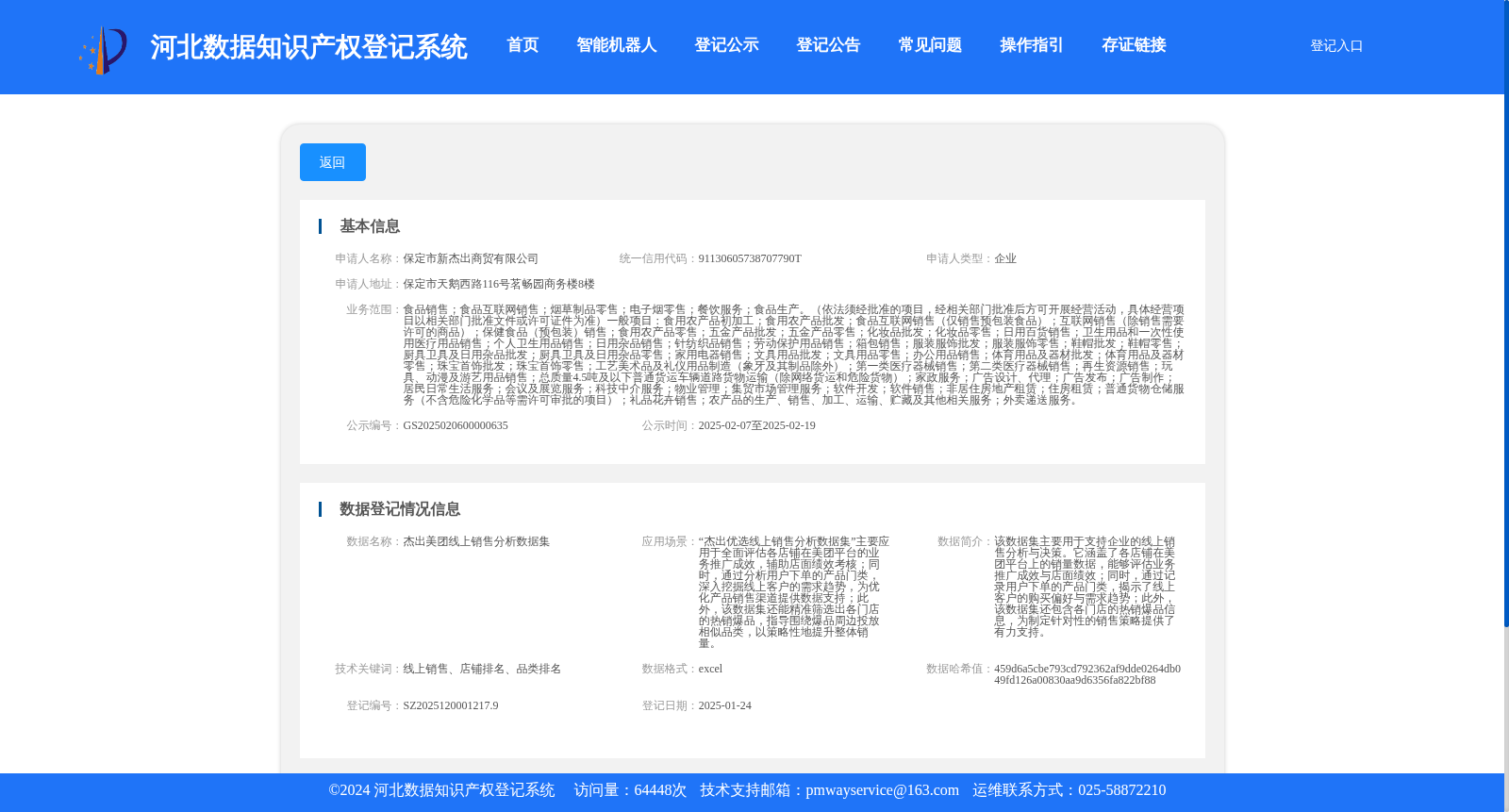Open 存证链接 menu item

(1134, 45)
